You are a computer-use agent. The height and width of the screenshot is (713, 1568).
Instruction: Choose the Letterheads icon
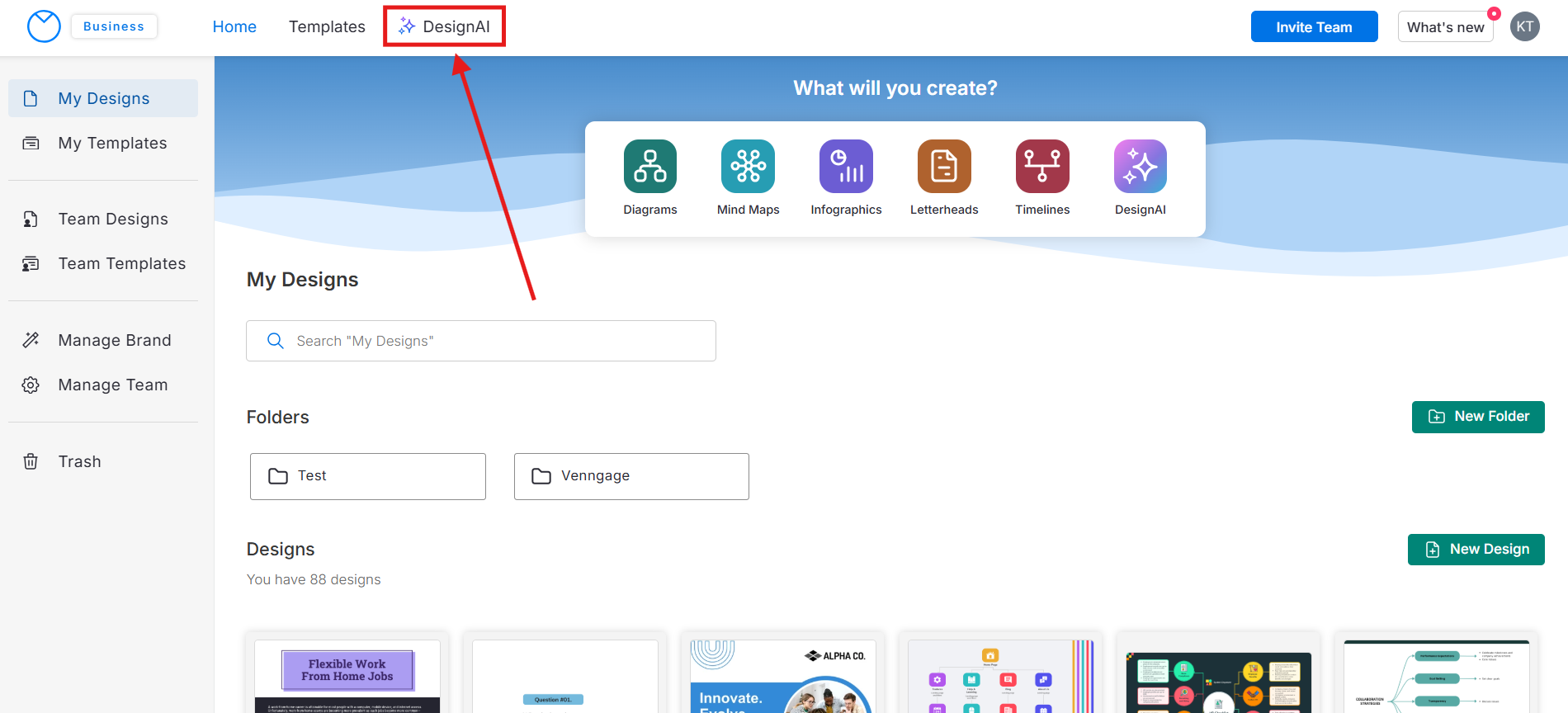tap(944, 166)
